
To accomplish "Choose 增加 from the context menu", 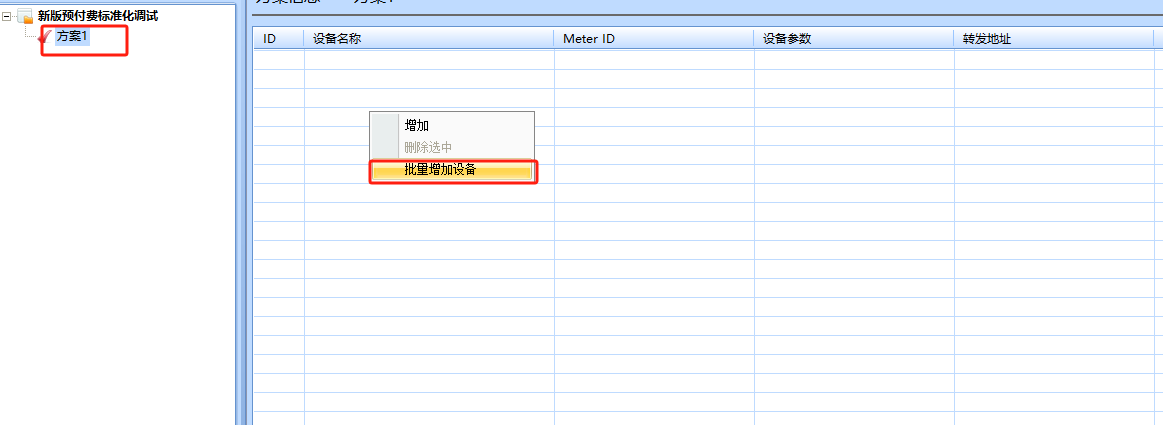I will (417, 126).
